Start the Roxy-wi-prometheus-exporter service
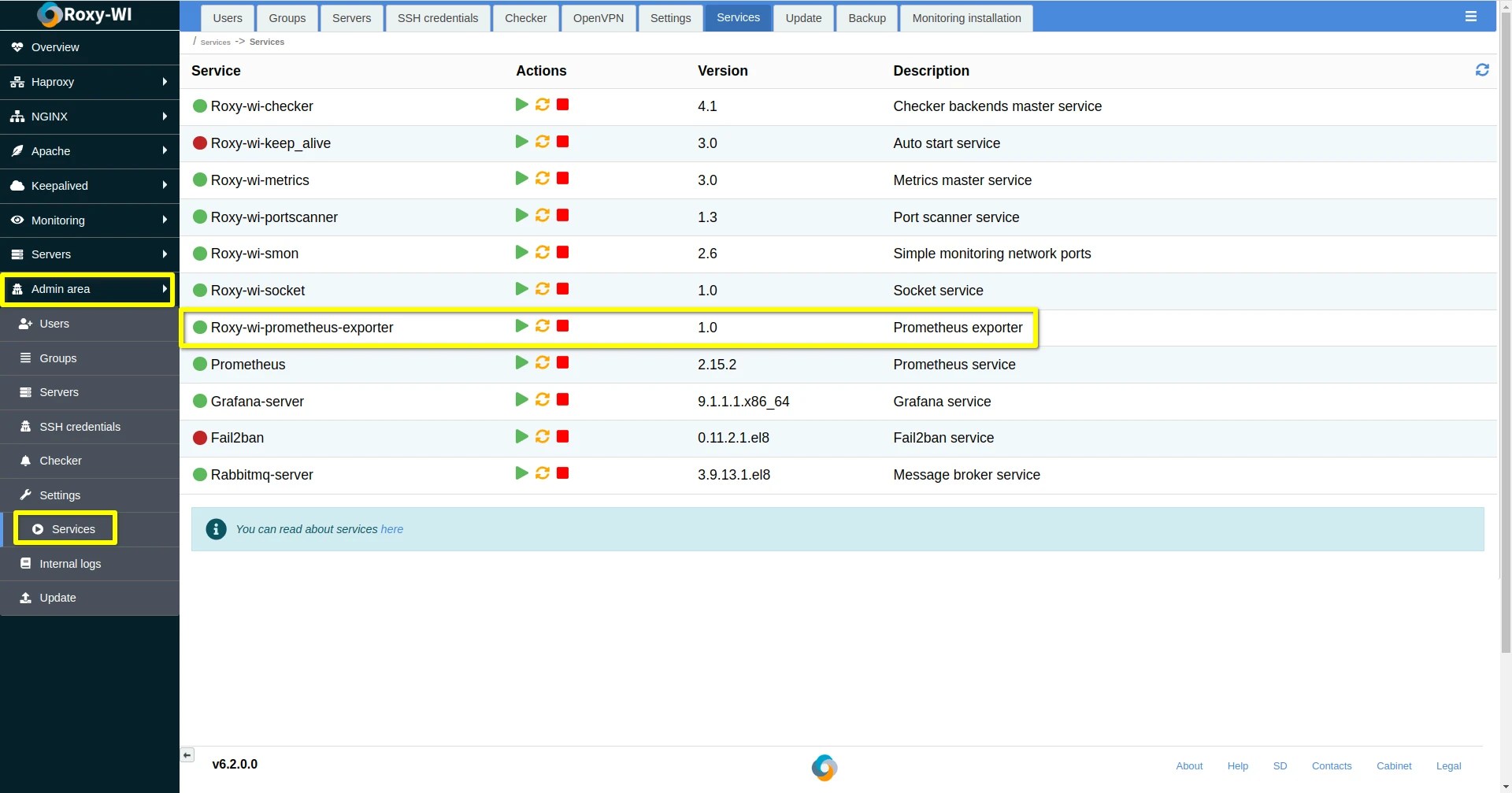 (521, 326)
